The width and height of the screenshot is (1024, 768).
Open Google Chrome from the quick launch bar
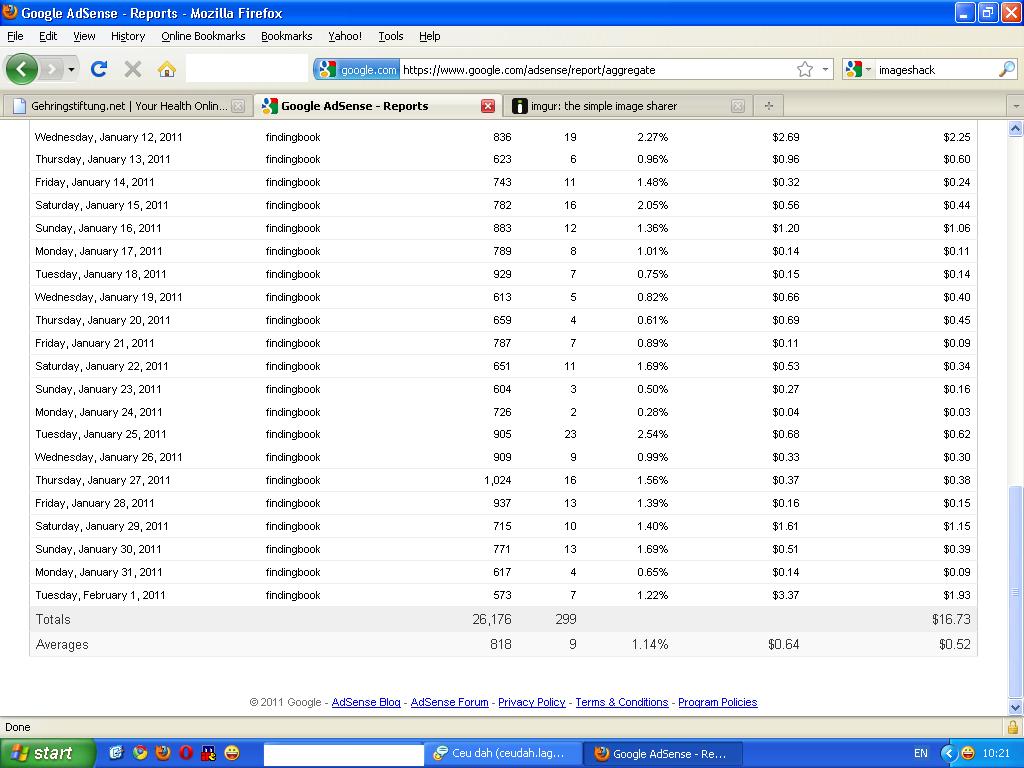[140, 753]
